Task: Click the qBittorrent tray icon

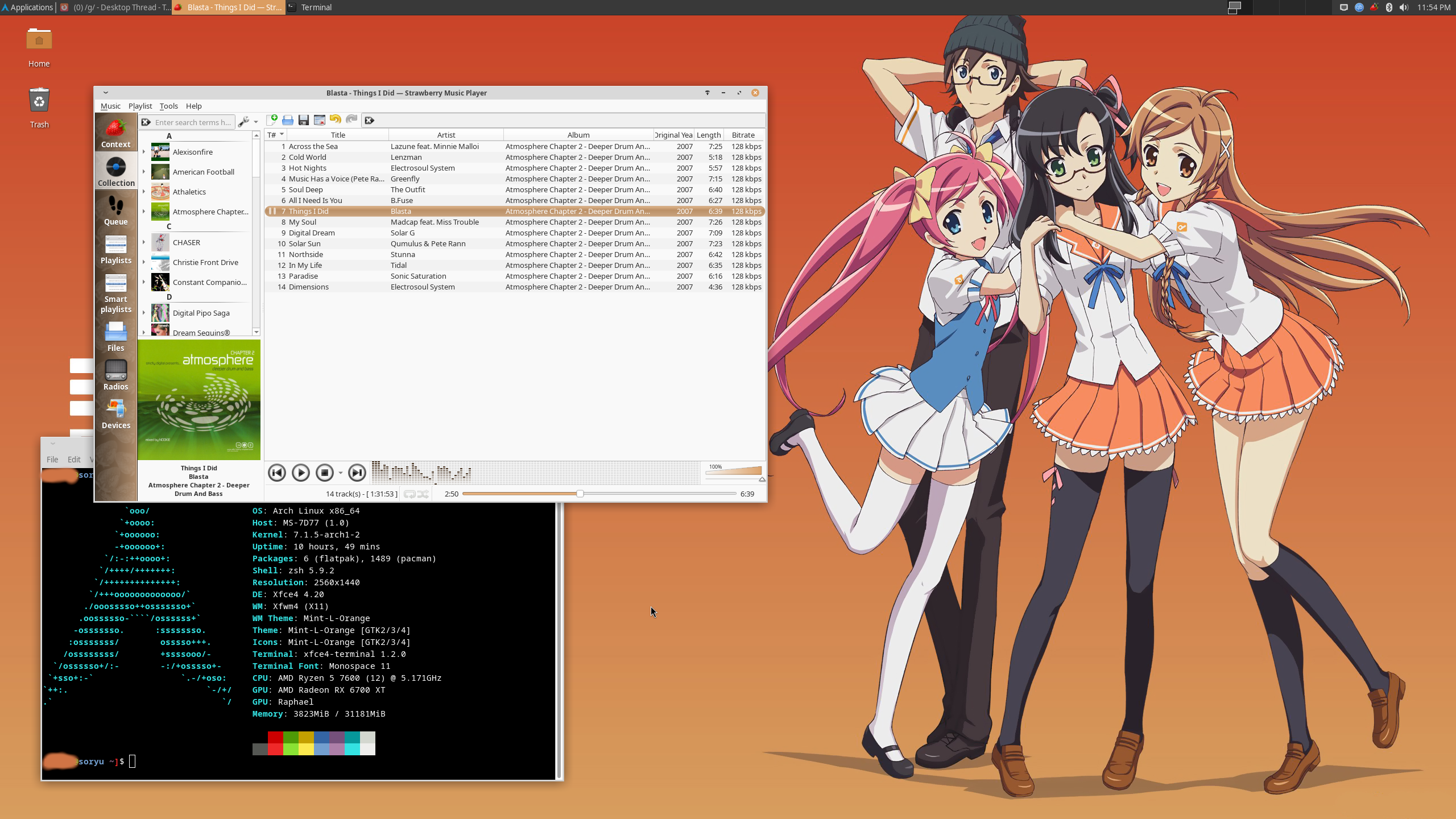Action: click(x=1359, y=7)
